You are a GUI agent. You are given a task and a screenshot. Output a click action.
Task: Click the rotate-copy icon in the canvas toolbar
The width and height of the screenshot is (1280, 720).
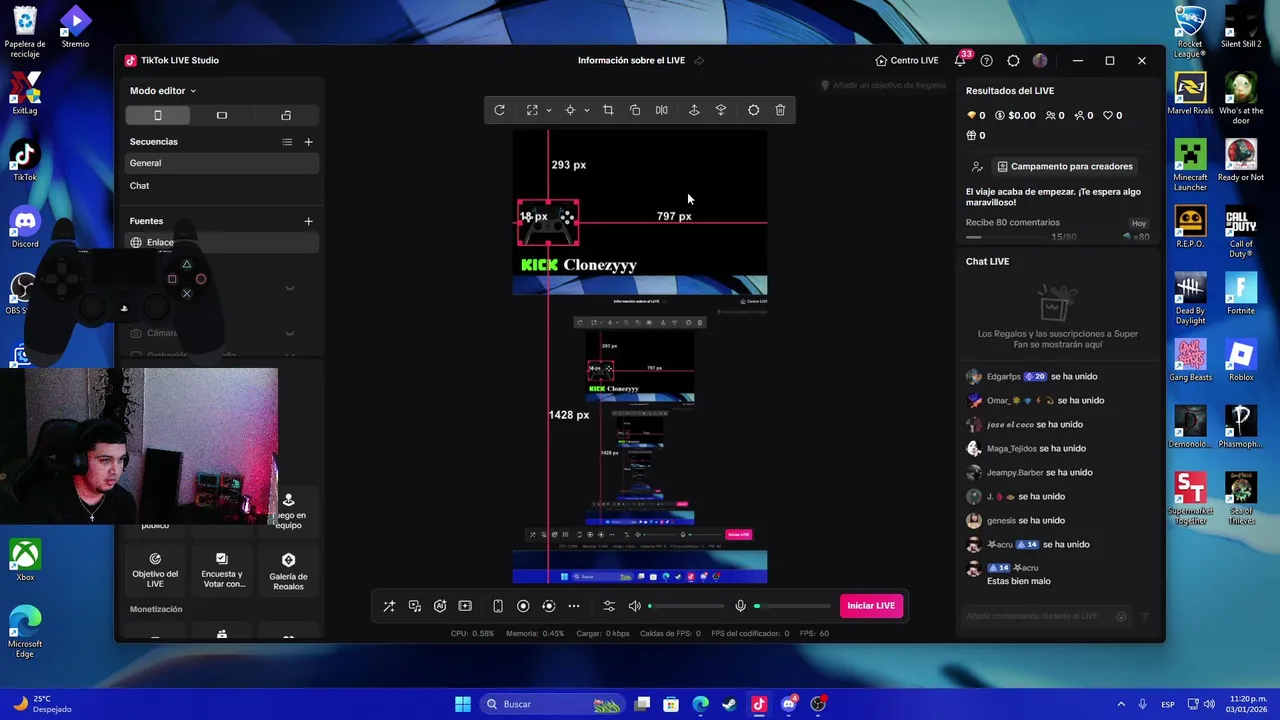coord(635,110)
